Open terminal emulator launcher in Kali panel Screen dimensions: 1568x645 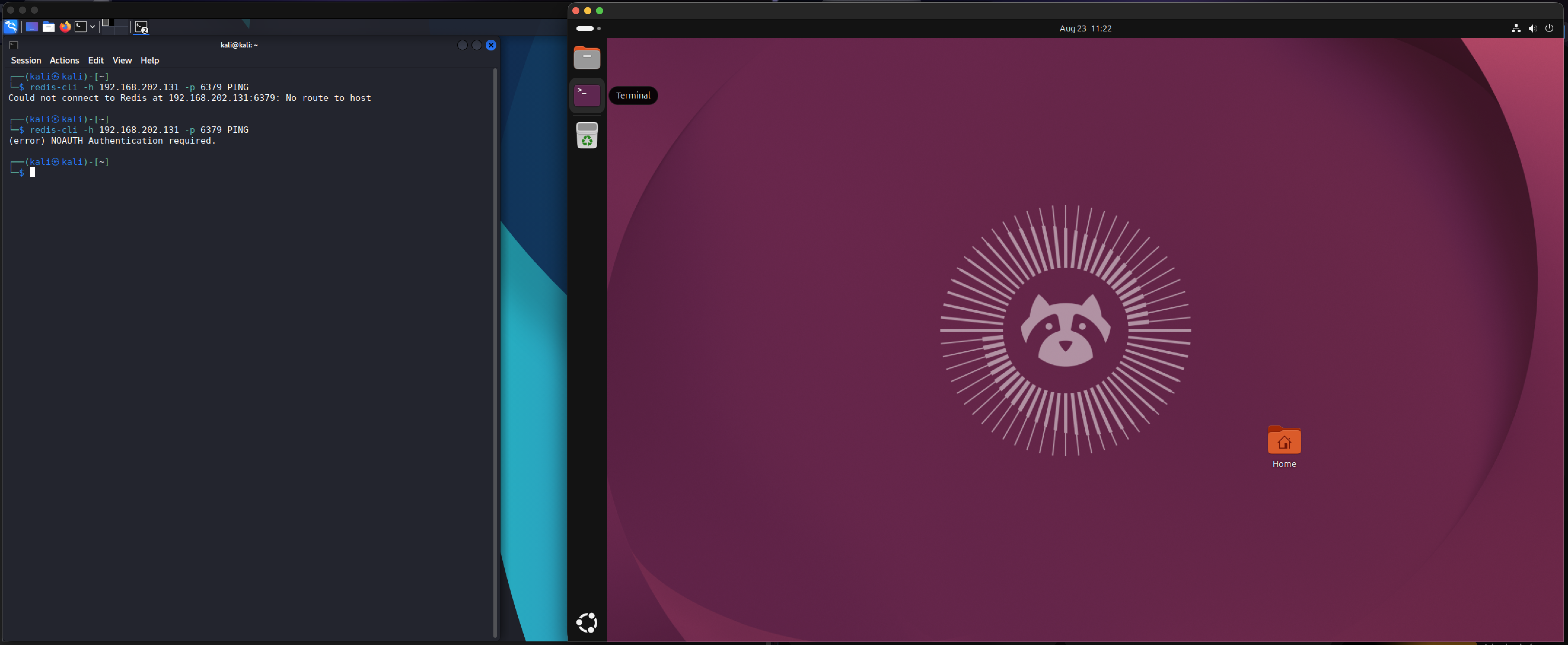pyautogui.click(x=80, y=27)
